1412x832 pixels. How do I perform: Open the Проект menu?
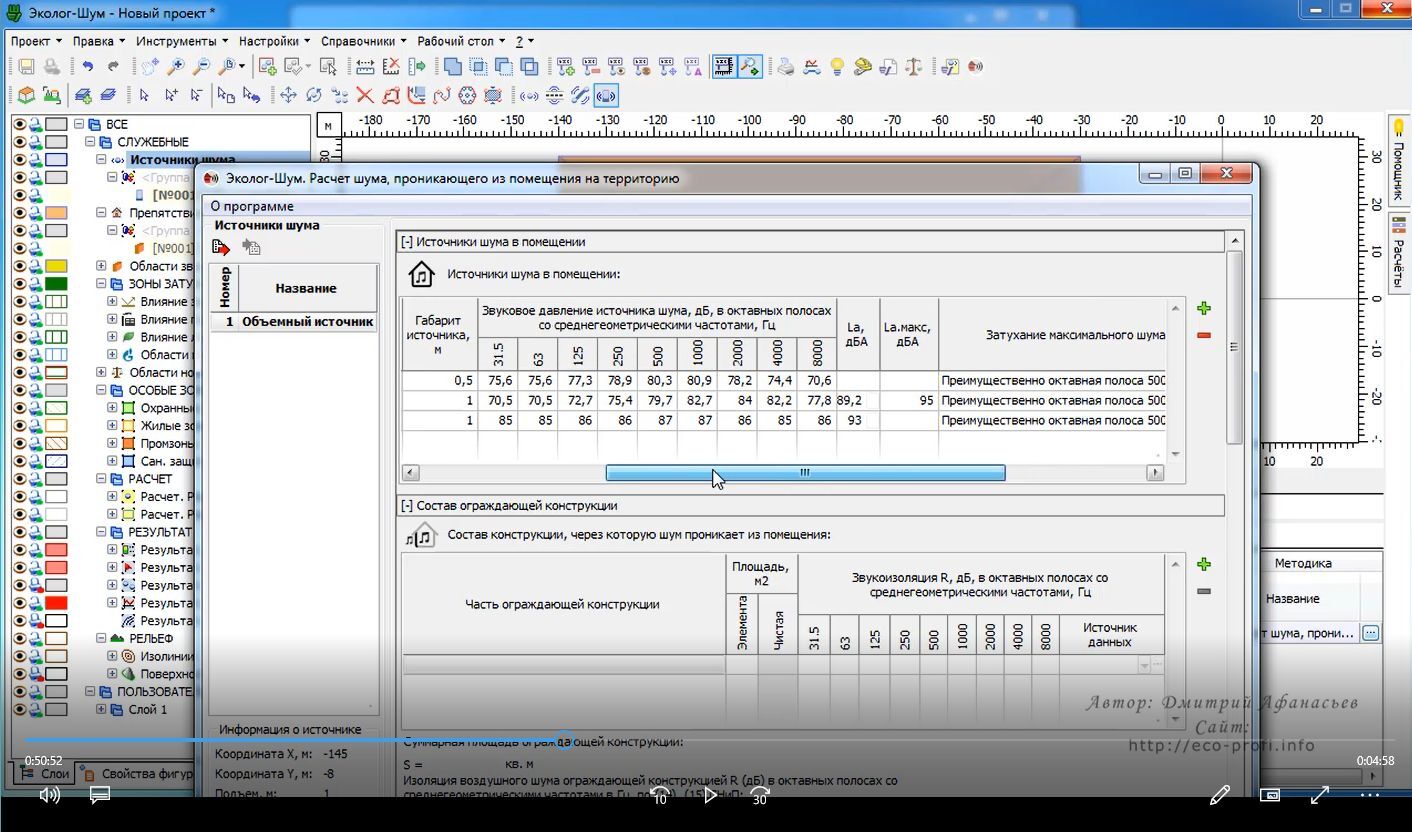(36, 41)
